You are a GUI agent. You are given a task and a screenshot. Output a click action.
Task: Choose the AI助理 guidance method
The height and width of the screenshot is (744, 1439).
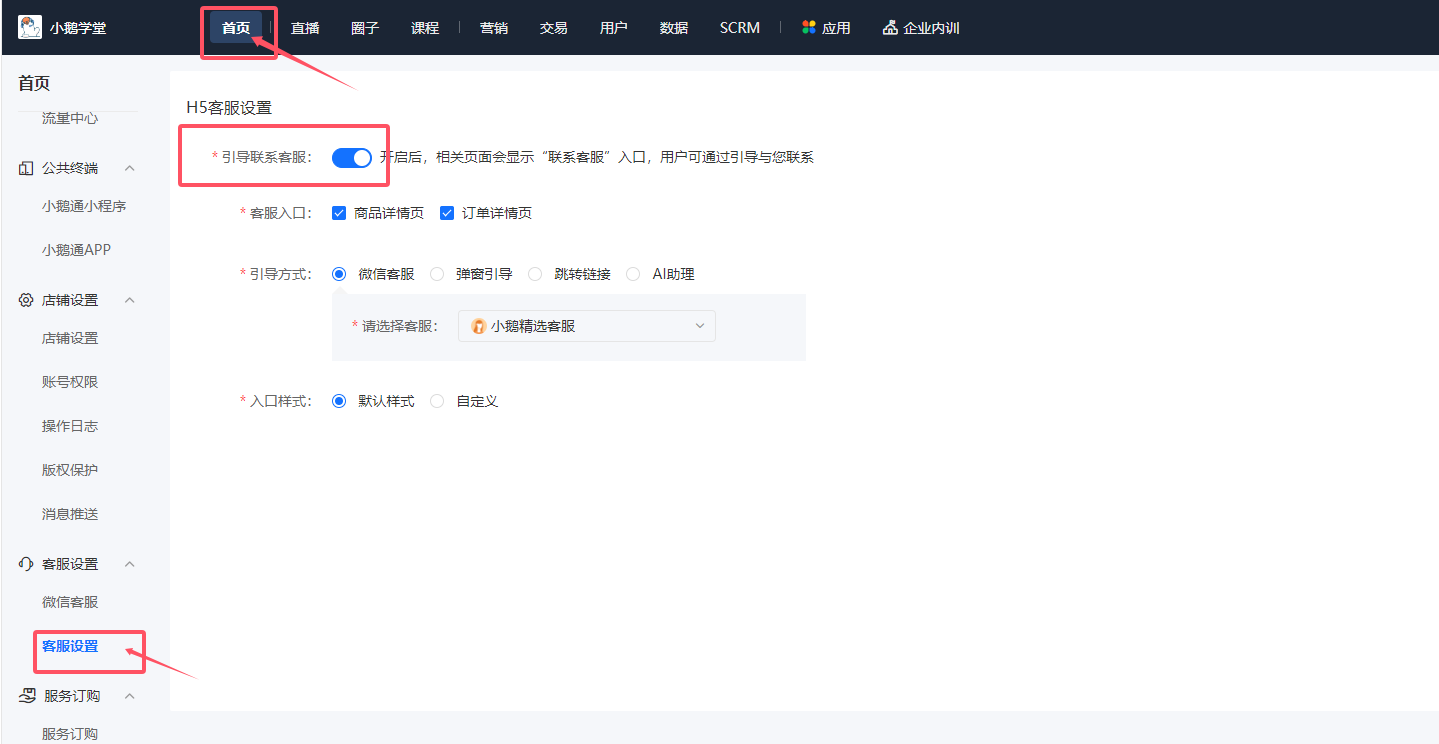tap(633, 273)
